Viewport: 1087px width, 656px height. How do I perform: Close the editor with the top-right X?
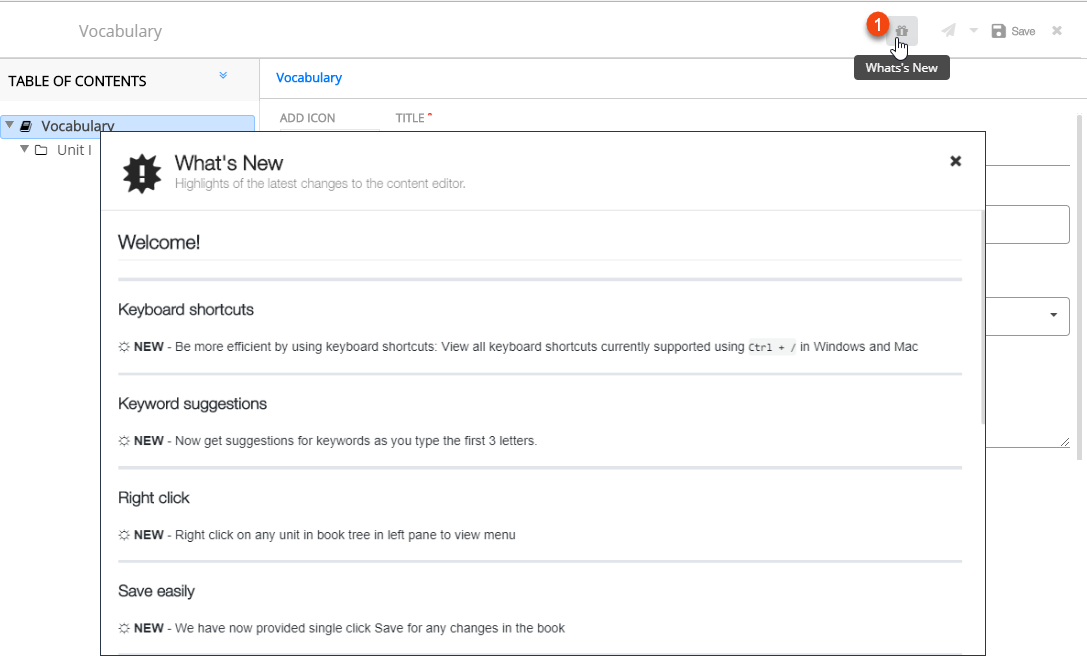[1057, 31]
